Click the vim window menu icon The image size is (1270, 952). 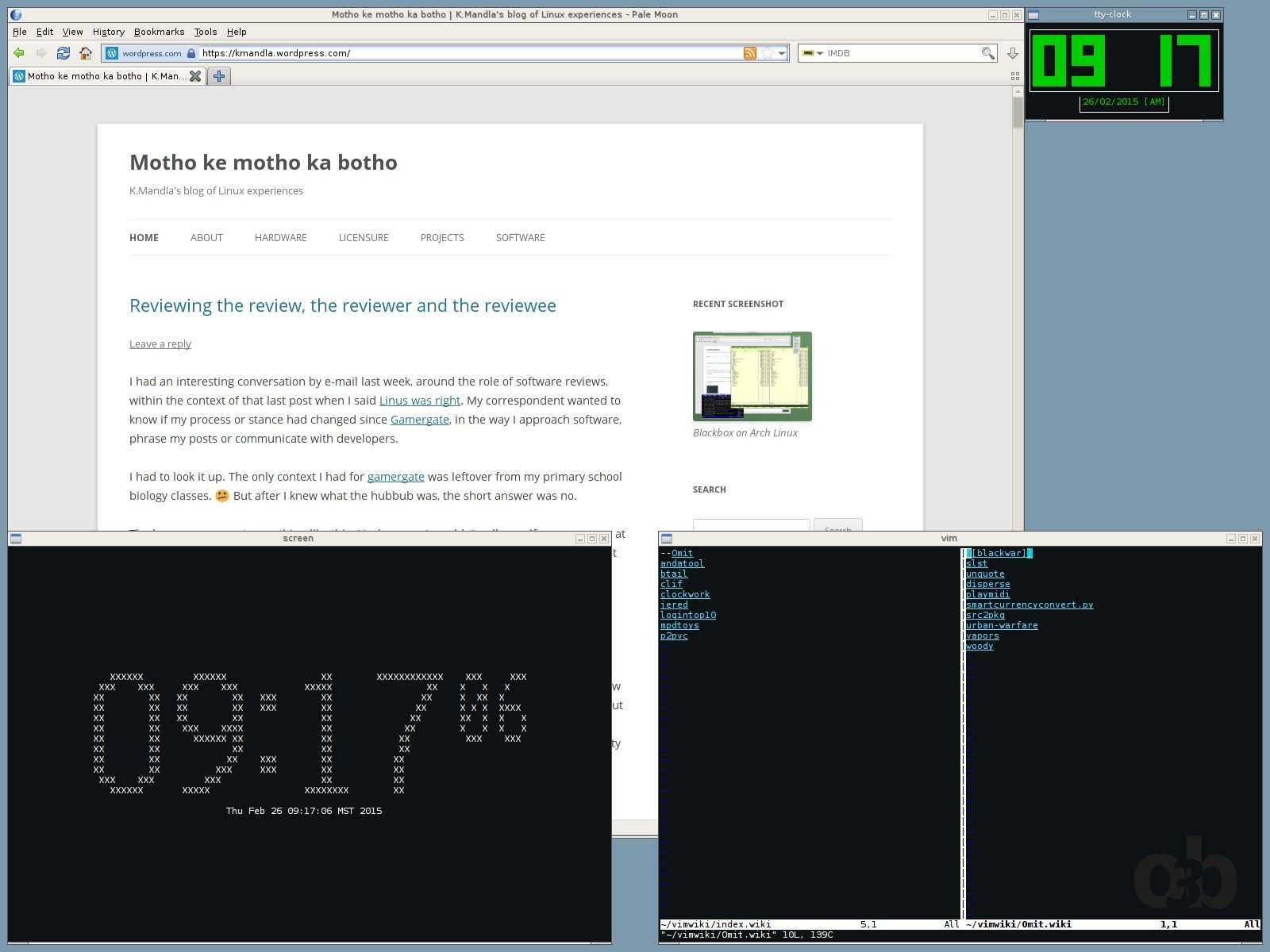coord(667,539)
